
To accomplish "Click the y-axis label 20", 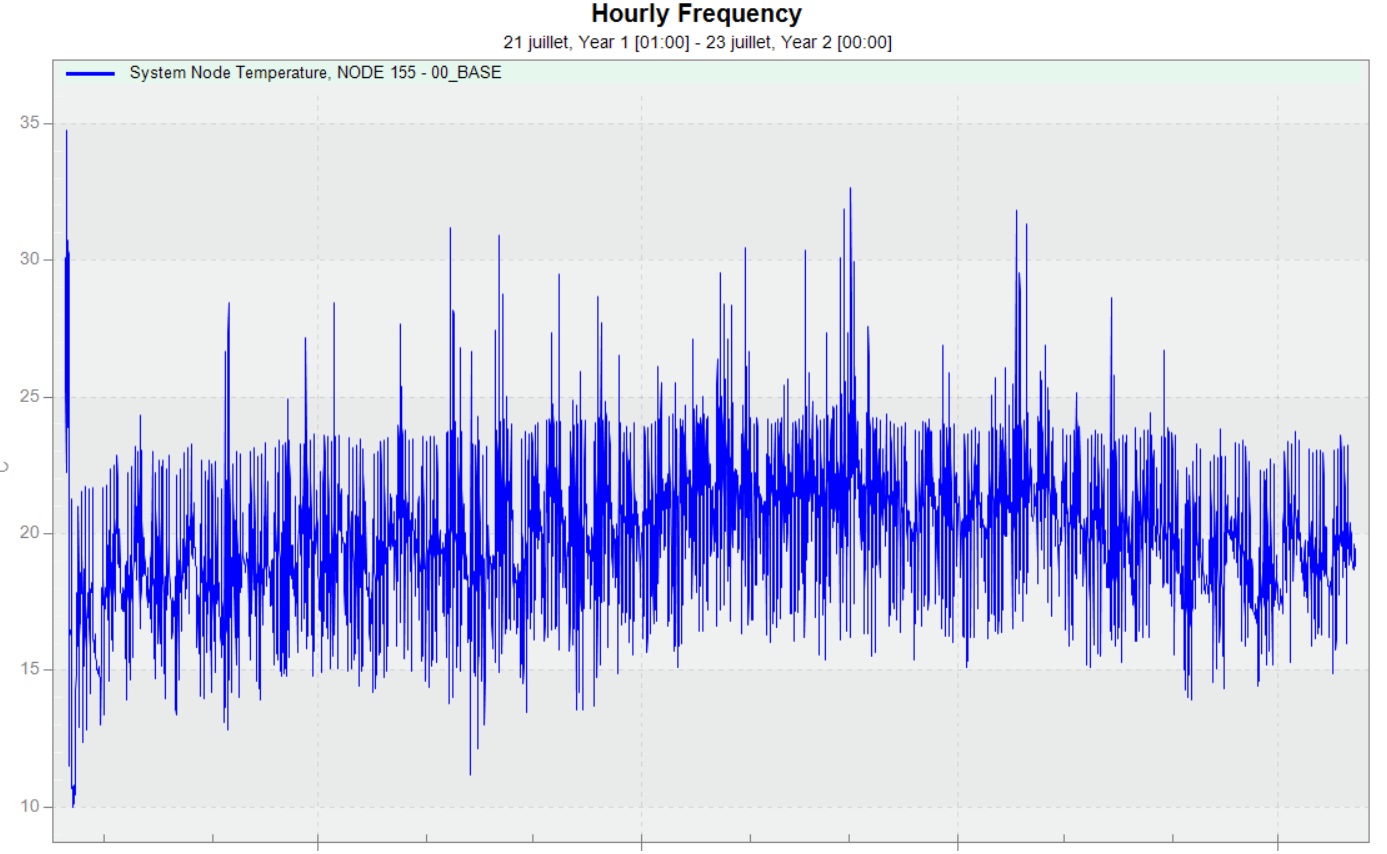I will pos(29,533).
